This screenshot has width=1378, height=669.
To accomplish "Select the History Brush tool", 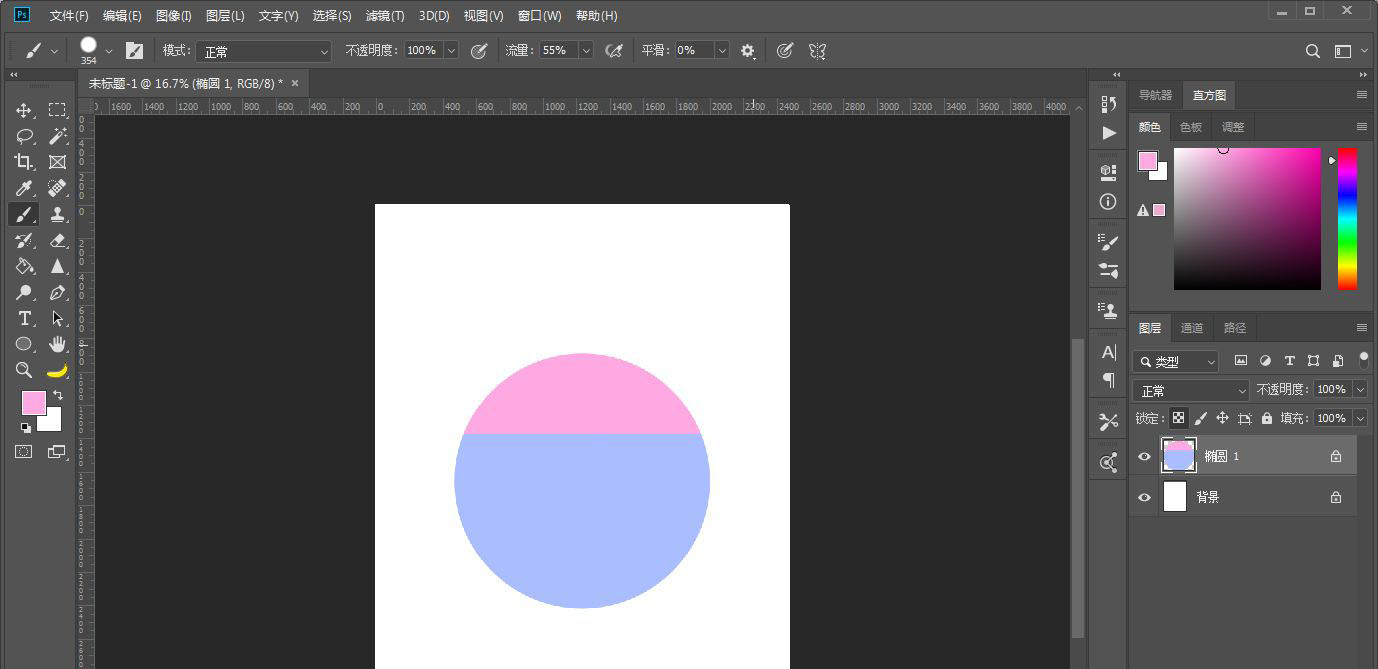I will click(x=25, y=240).
